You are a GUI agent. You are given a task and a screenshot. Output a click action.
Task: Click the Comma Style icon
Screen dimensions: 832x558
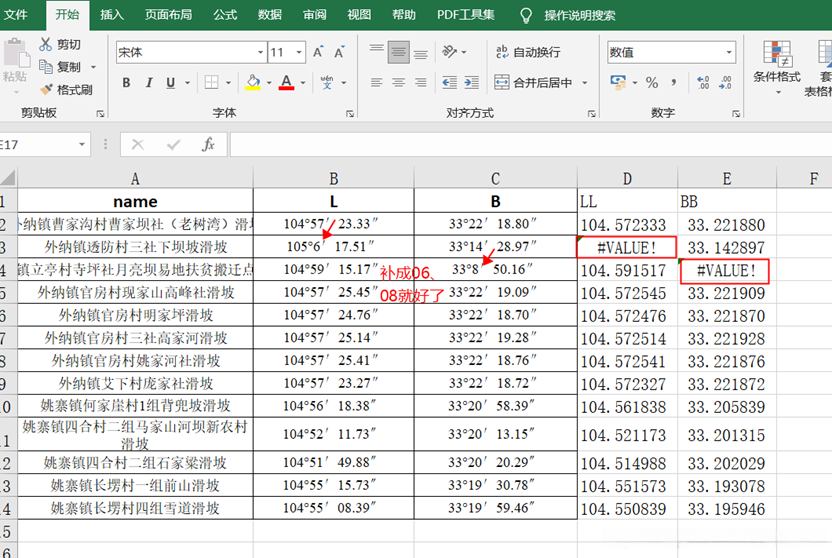(x=674, y=83)
